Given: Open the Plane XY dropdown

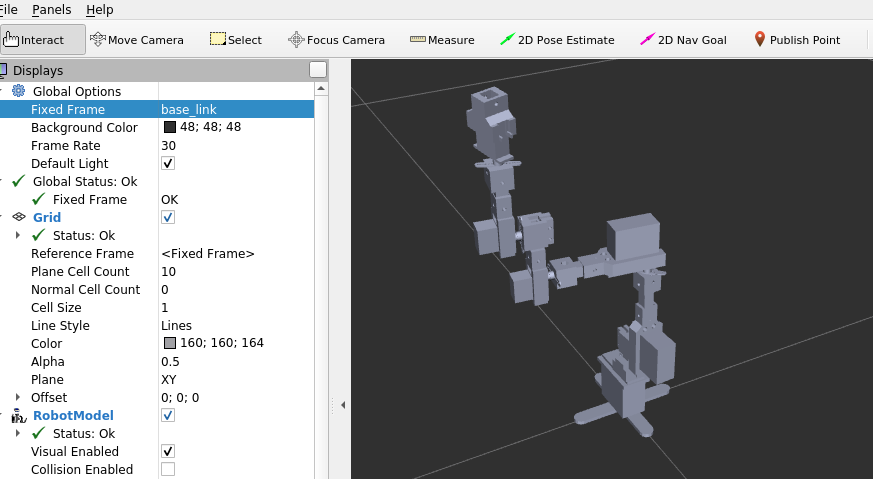Looking at the screenshot, I should tap(237, 379).
